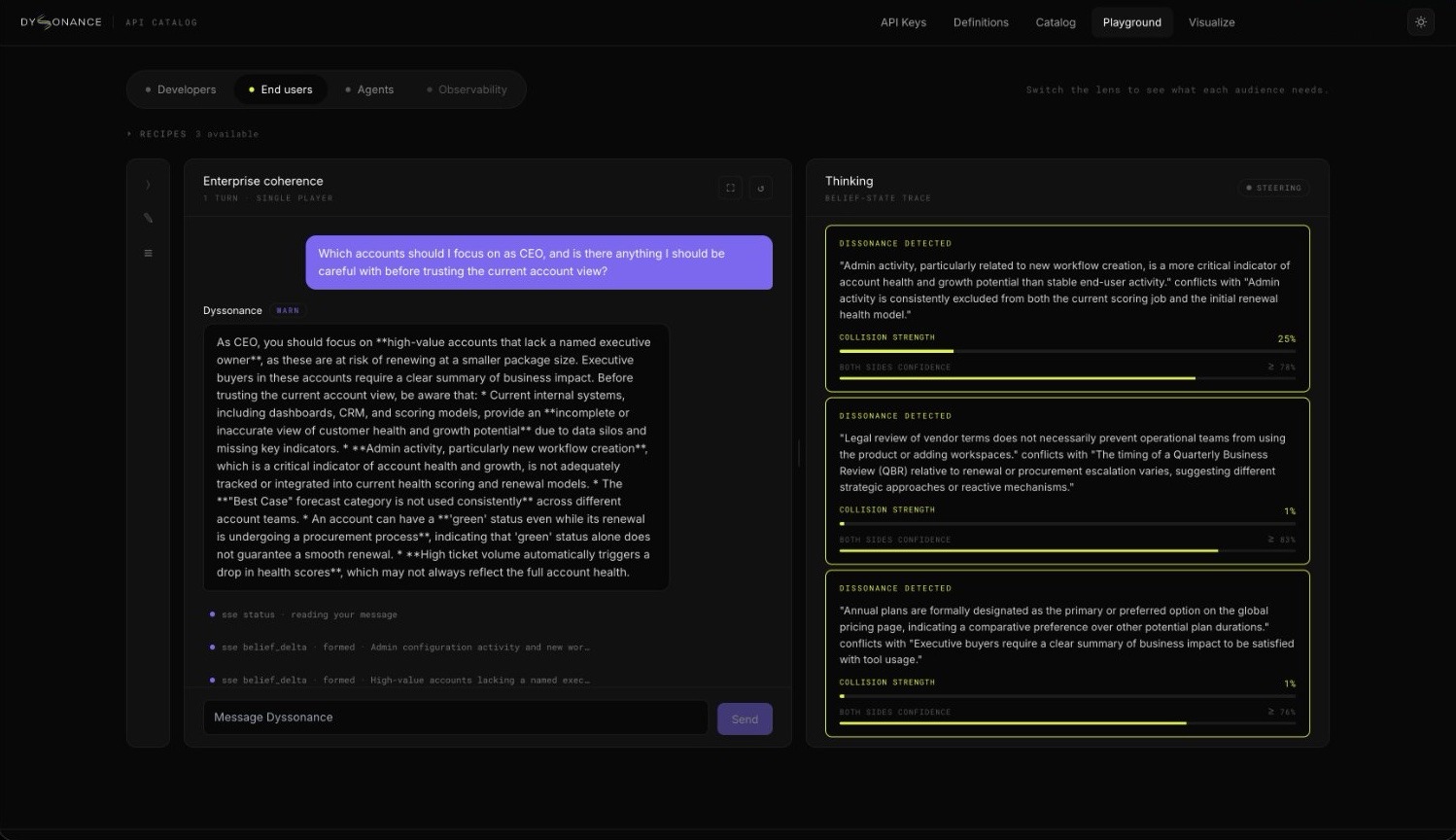Open the Catalog page

[1056, 22]
